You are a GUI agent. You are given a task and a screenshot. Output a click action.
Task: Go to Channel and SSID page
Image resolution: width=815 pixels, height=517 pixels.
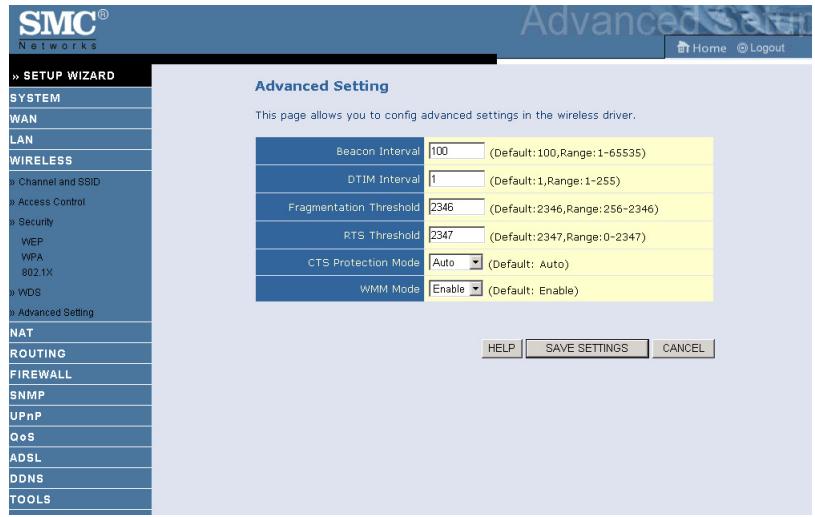59,182
